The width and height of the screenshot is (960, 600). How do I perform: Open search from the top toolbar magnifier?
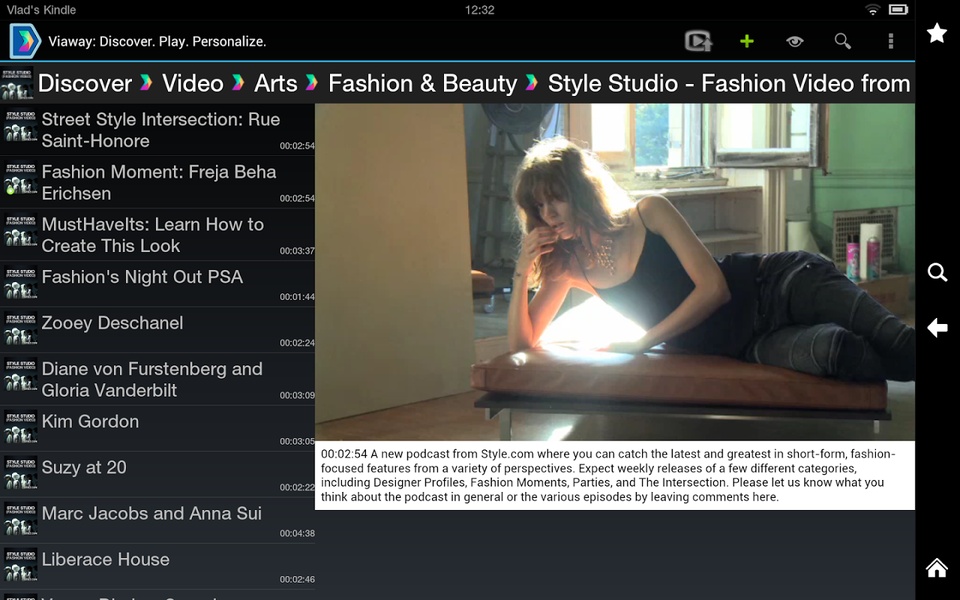[842, 41]
